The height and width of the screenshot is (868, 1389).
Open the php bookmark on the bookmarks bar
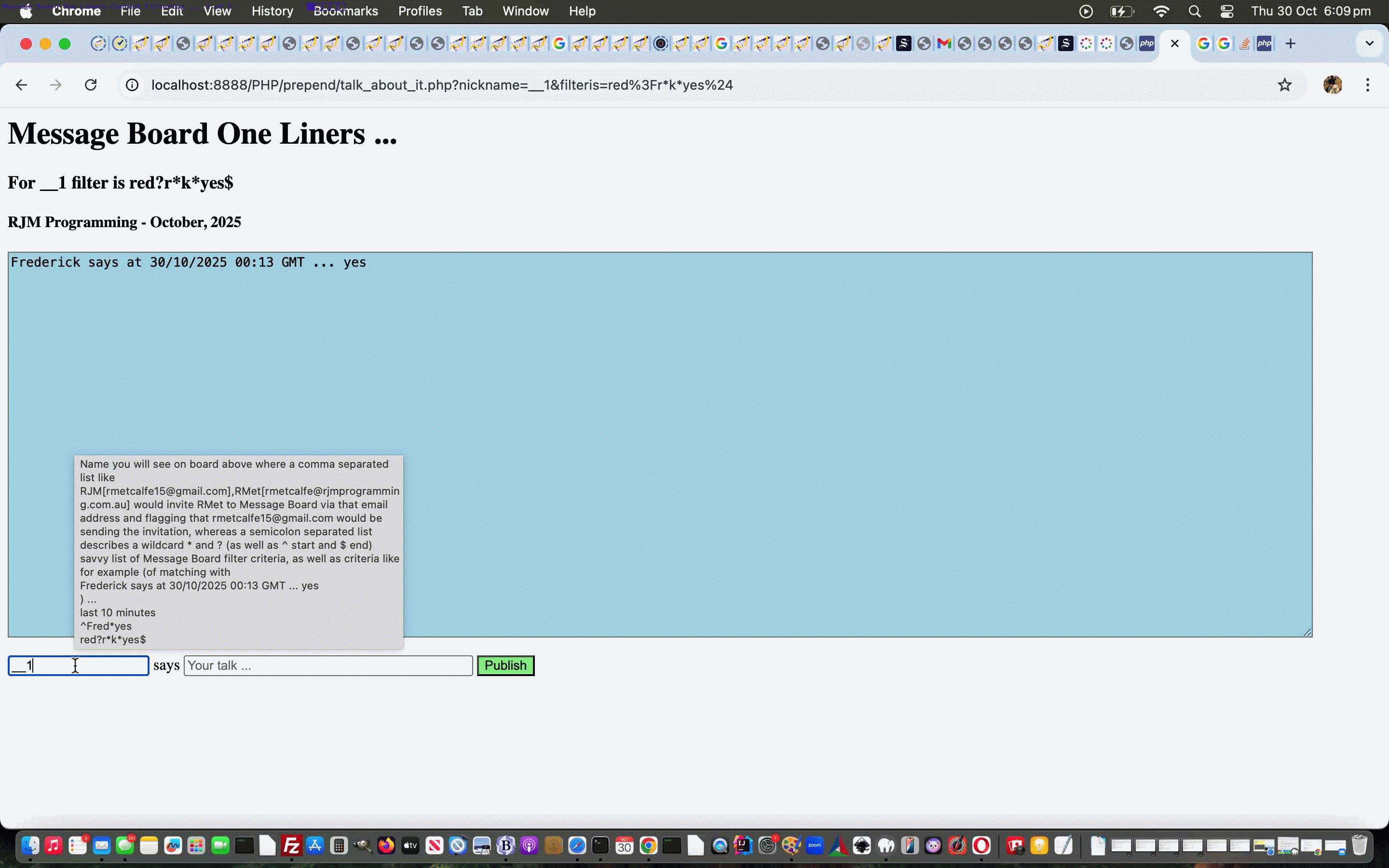1148,43
